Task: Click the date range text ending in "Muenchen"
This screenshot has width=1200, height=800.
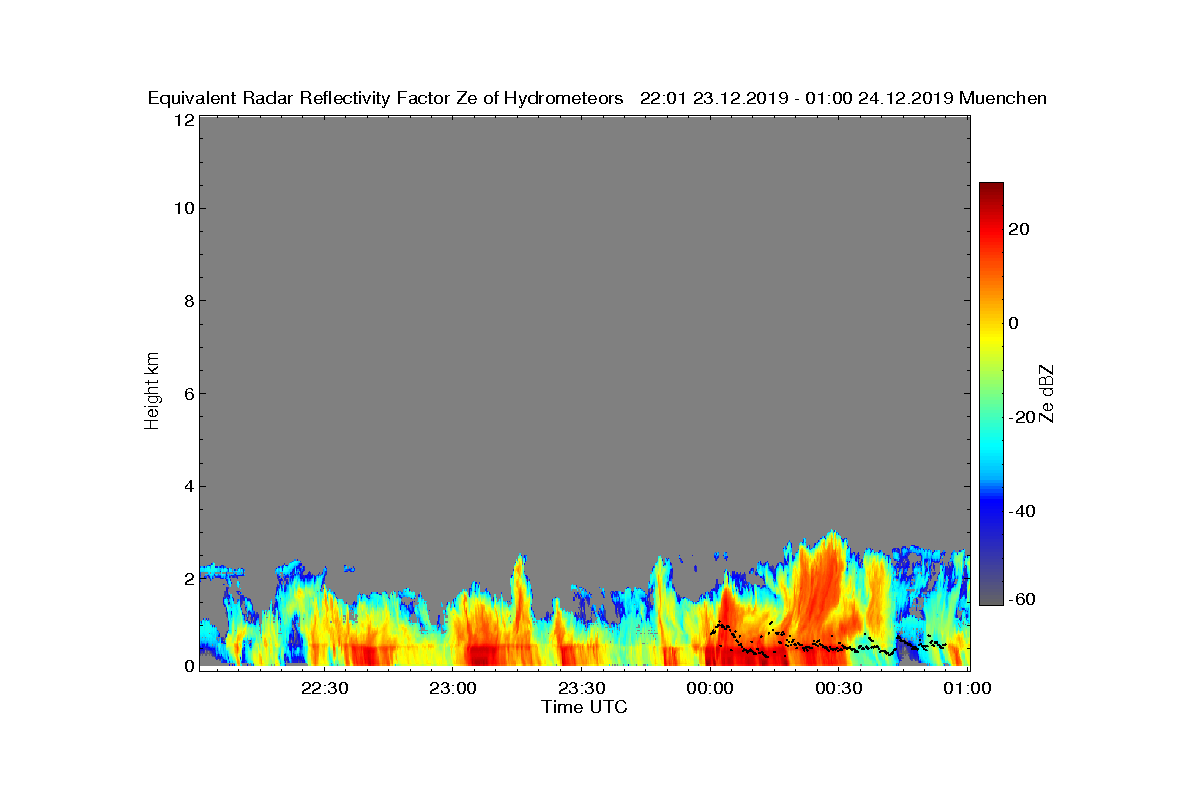Action: point(843,98)
